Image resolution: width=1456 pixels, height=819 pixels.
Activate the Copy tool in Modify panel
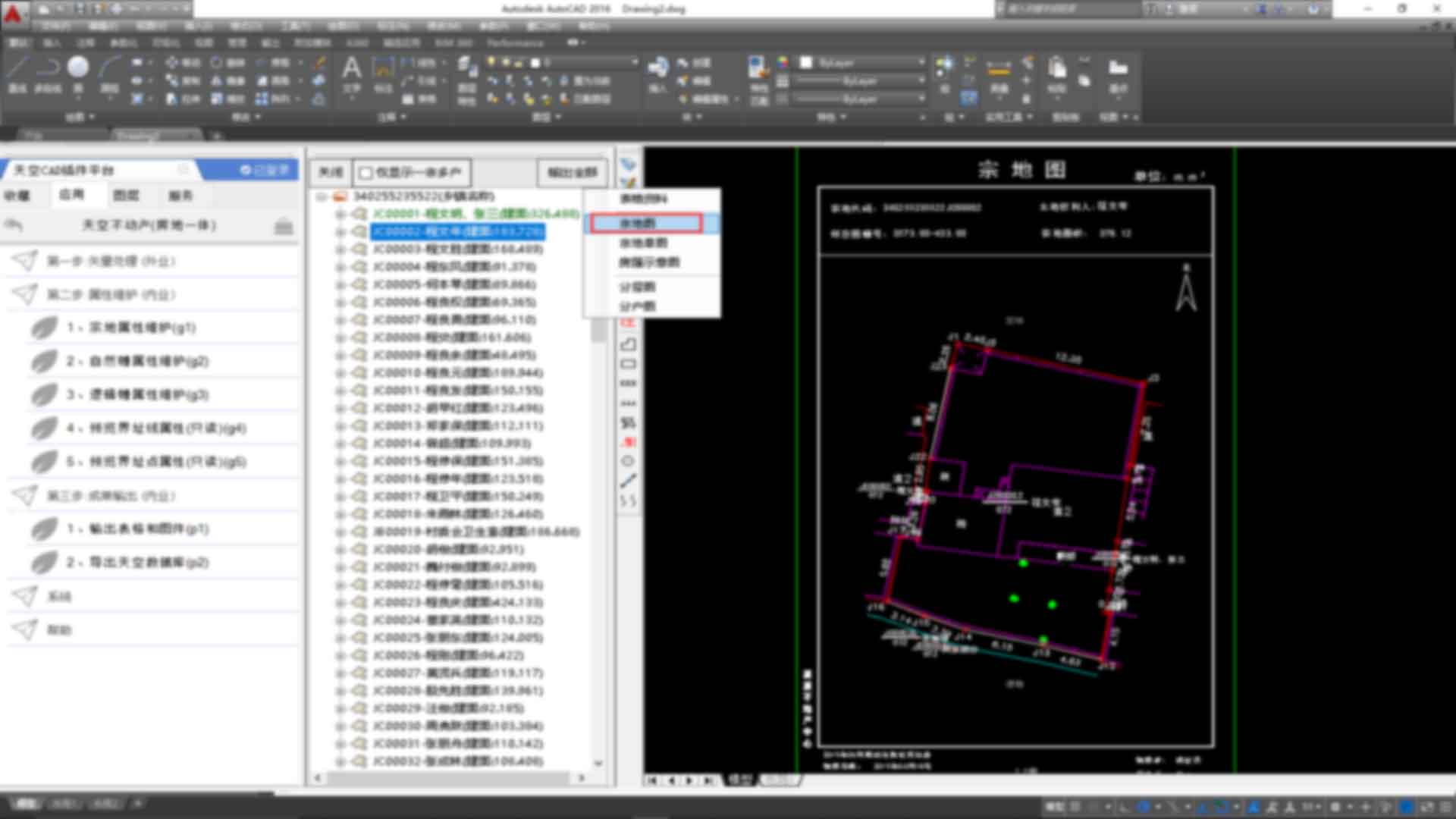click(182, 80)
